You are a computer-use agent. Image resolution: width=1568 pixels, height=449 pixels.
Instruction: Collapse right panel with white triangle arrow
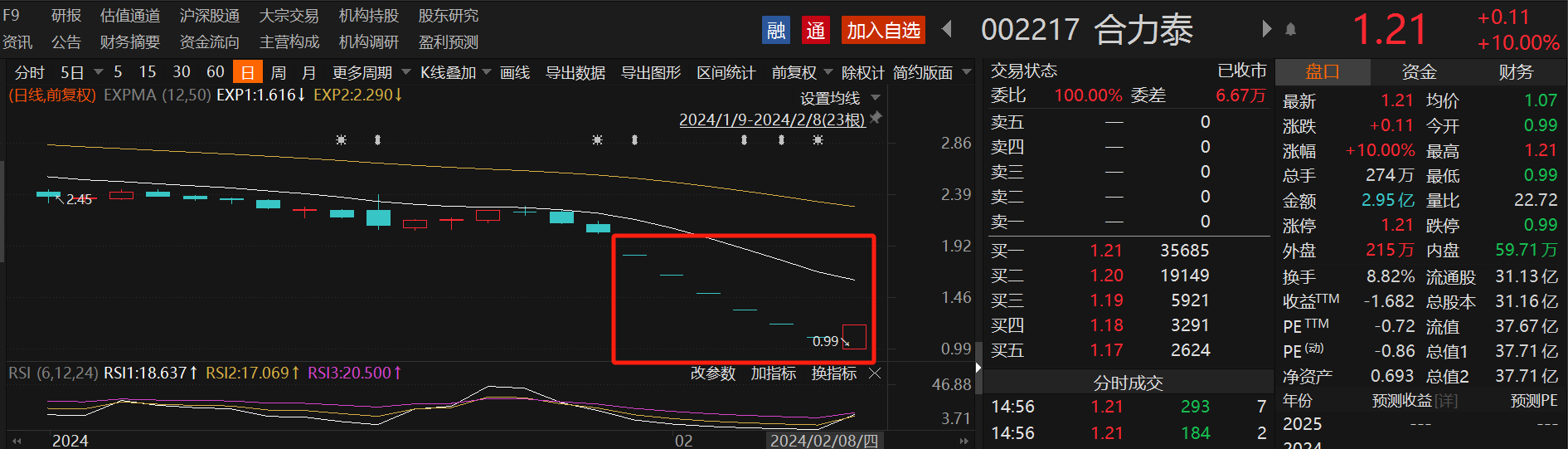pos(978,368)
